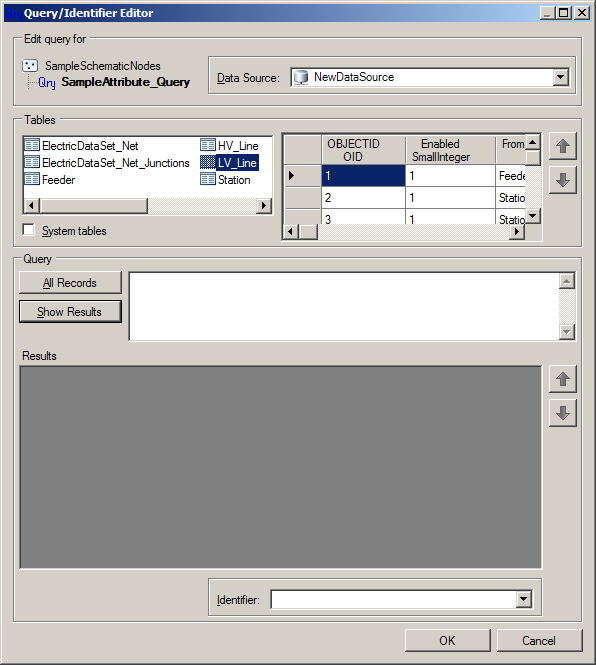Click the ElectricDataSet_Net_Junctions table icon
The image size is (596, 665).
click(32, 162)
